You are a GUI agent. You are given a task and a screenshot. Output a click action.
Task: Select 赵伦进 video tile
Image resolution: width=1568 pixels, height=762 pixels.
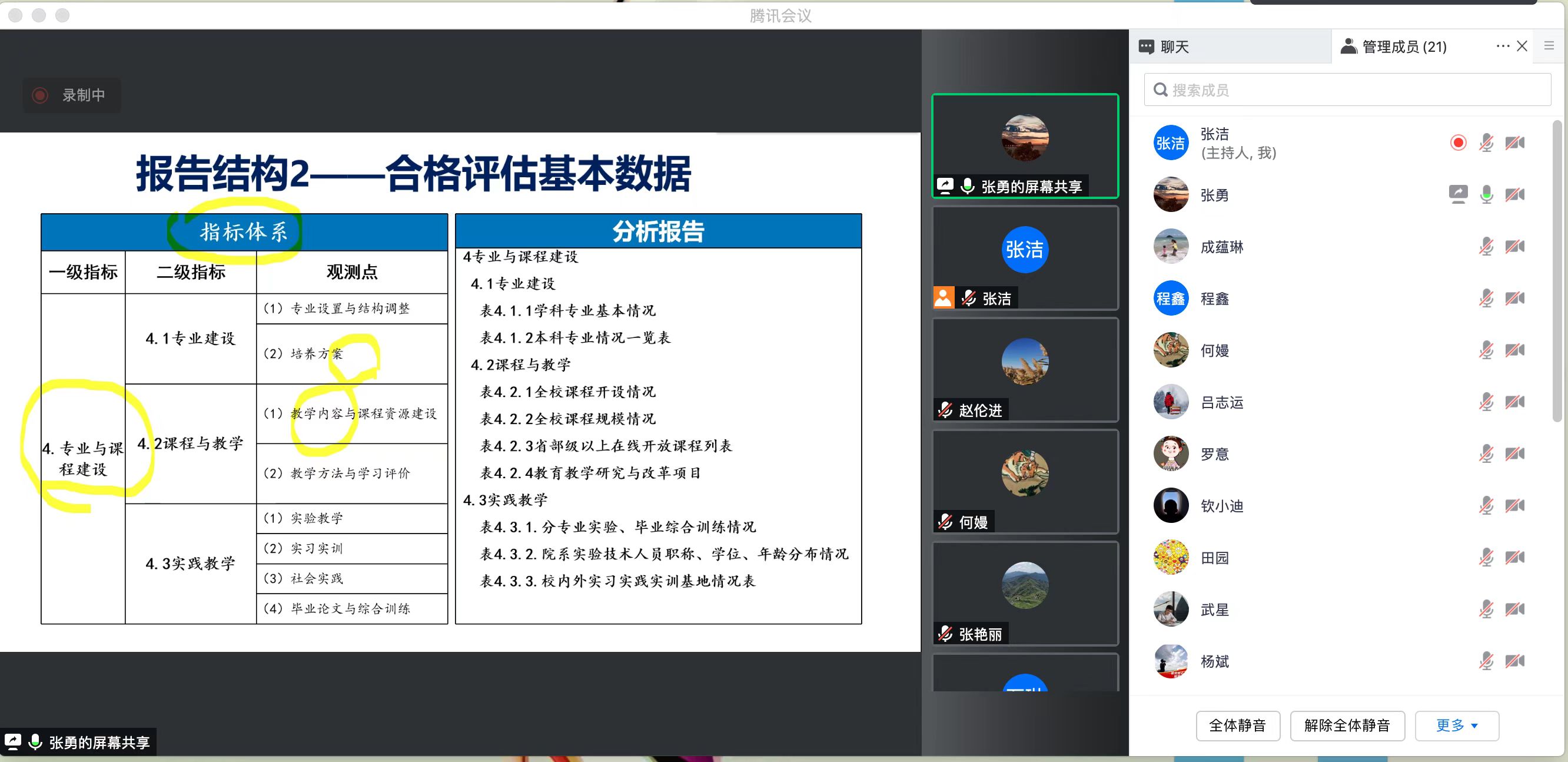pos(1025,370)
